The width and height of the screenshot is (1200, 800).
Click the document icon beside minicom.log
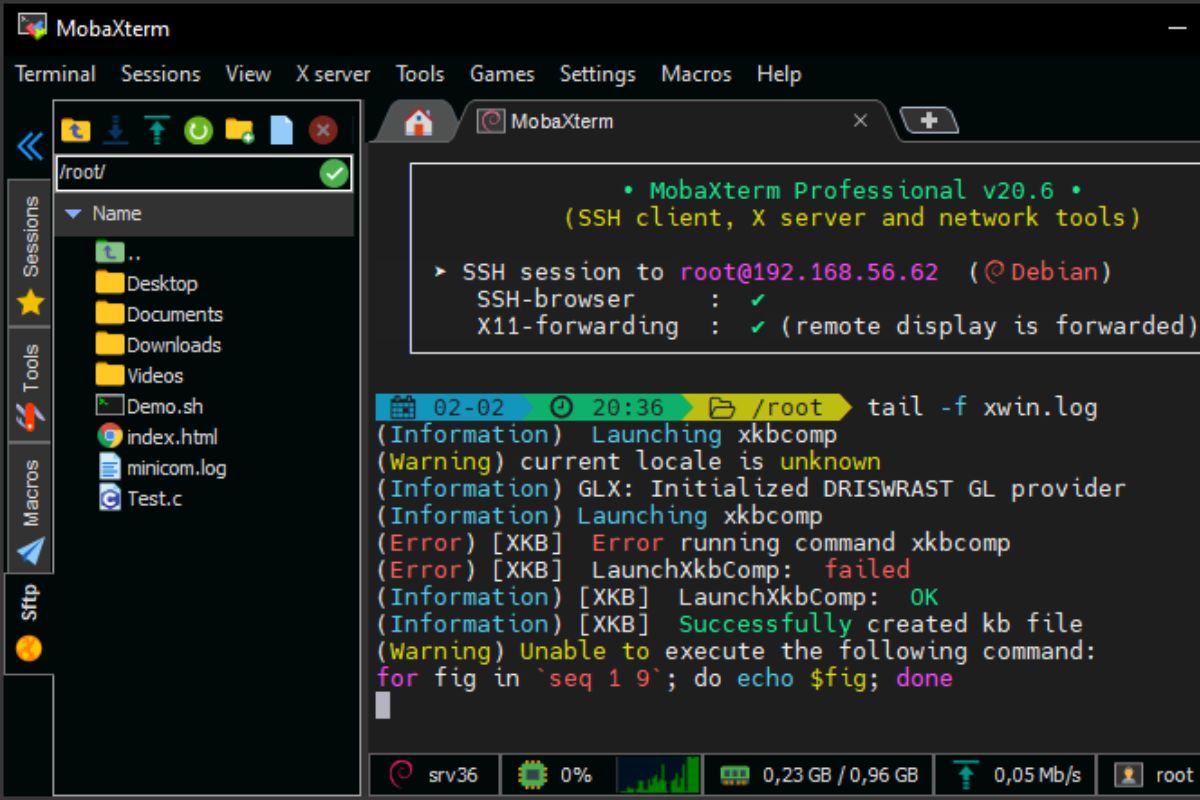tap(110, 467)
